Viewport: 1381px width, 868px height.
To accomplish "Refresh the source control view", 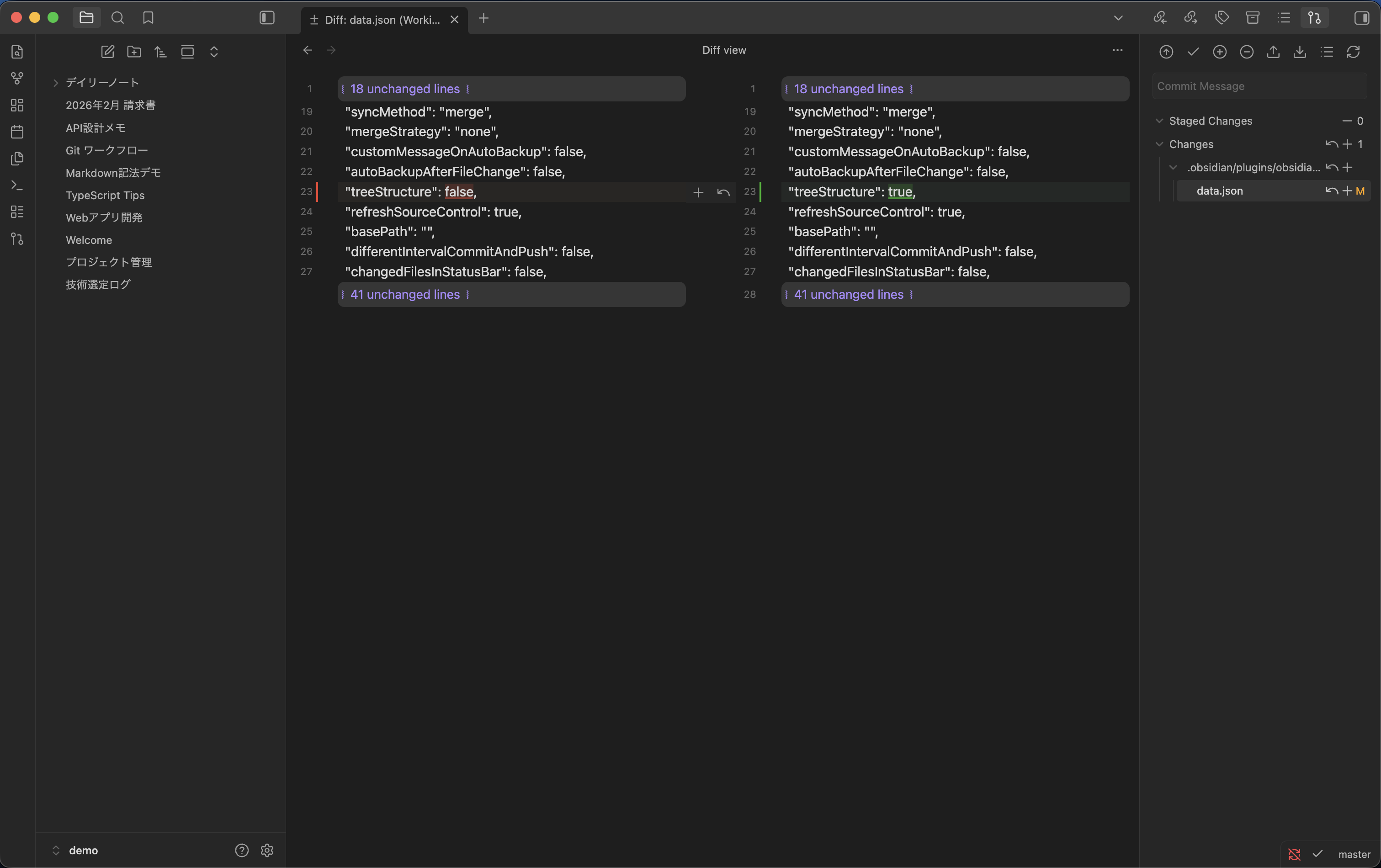I will click(x=1353, y=52).
